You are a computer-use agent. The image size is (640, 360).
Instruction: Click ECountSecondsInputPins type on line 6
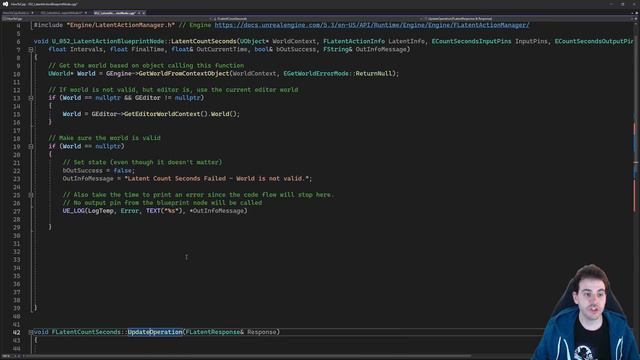click(x=471, y=42)
